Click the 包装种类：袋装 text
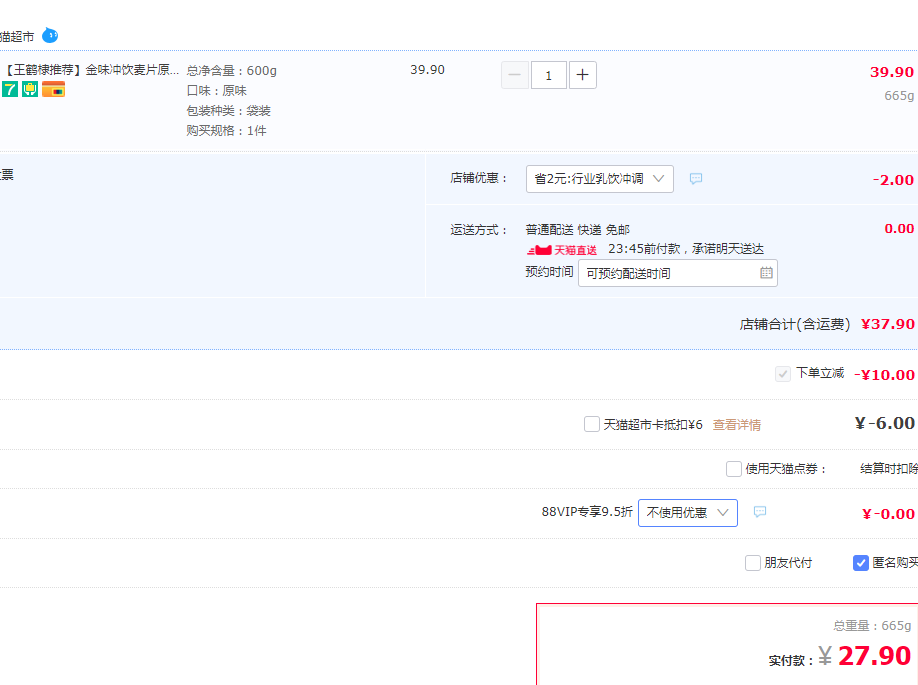The image size is (918, 685). [229, 111]
